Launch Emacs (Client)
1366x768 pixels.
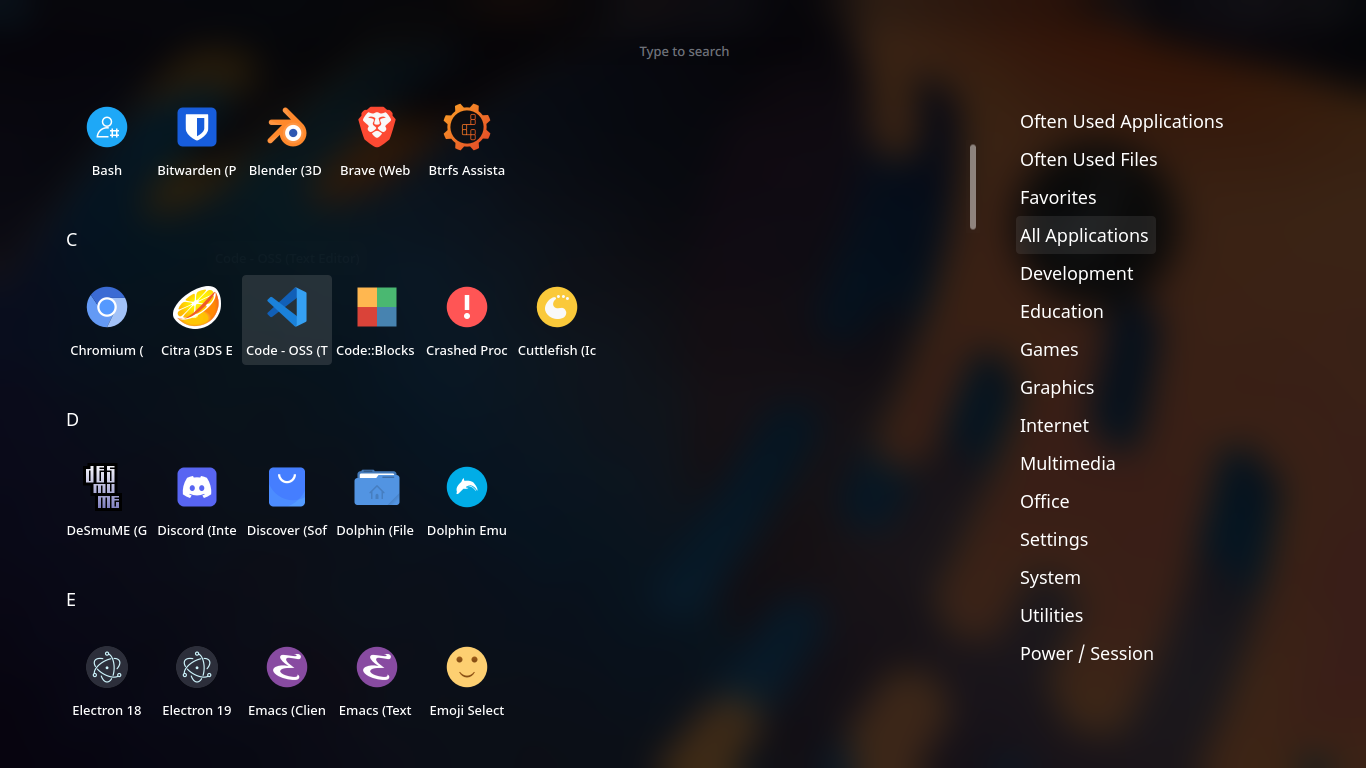point(287,680)
